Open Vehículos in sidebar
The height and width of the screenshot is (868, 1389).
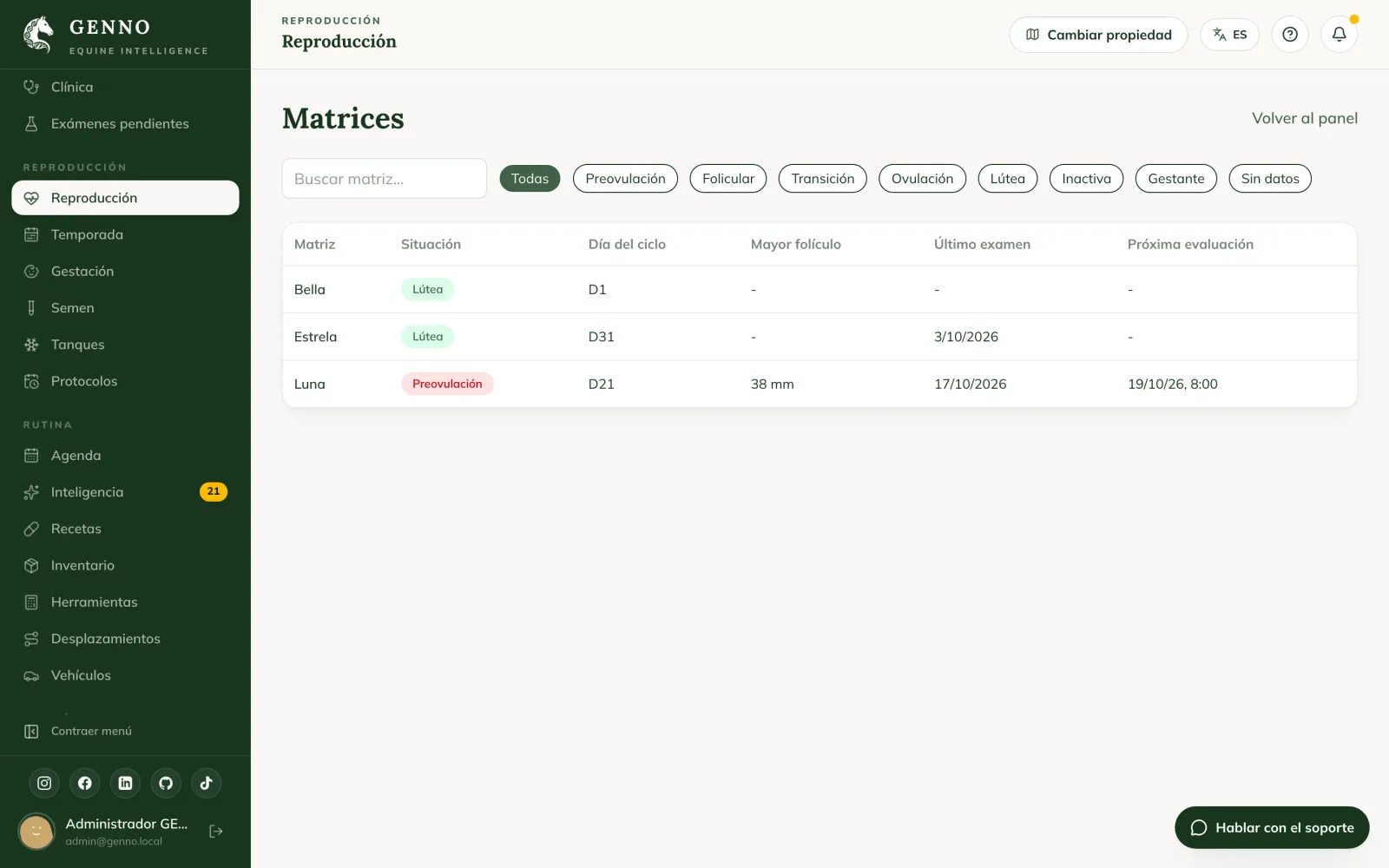(125, 675)
